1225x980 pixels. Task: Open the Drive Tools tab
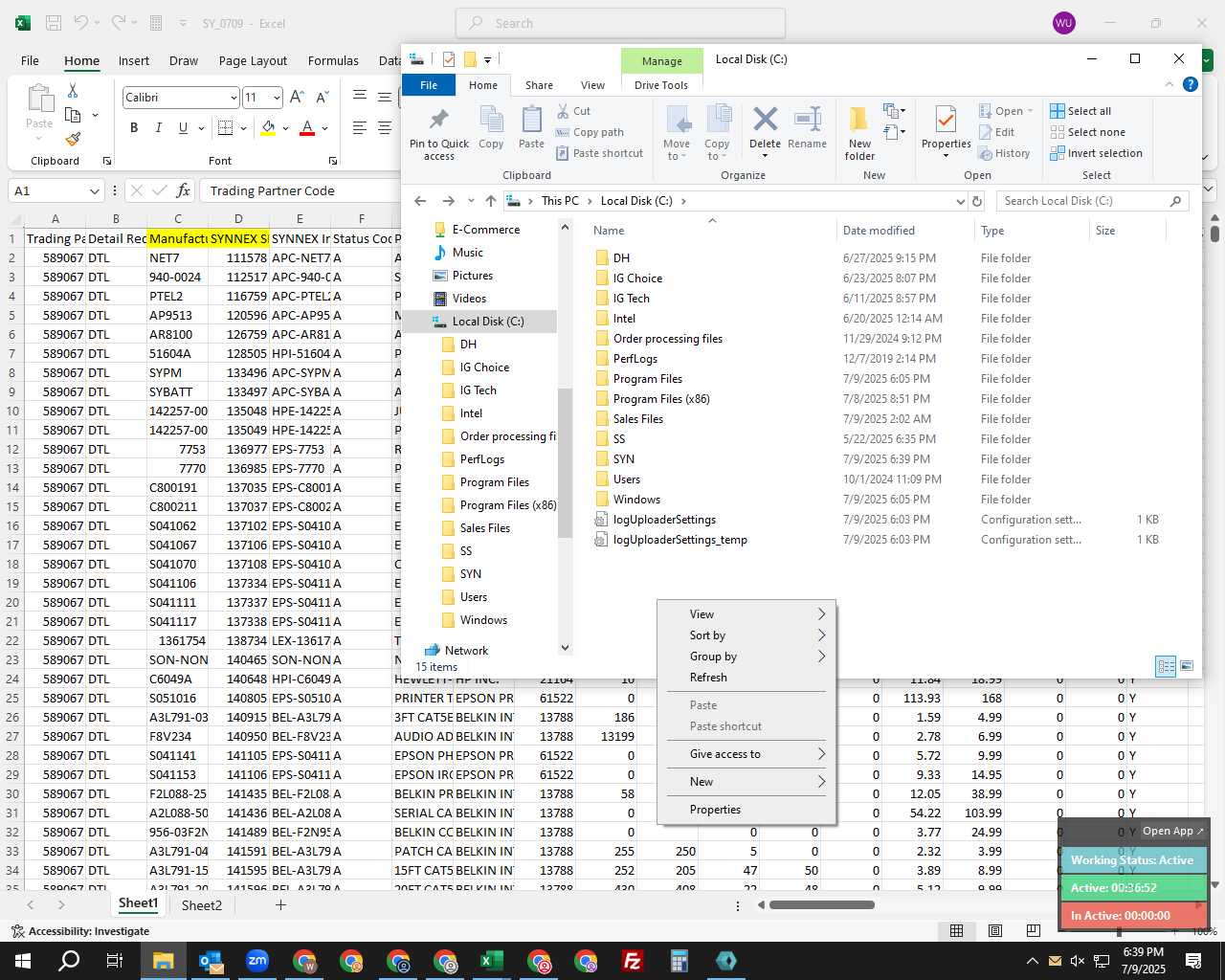(x=661, y=85)
